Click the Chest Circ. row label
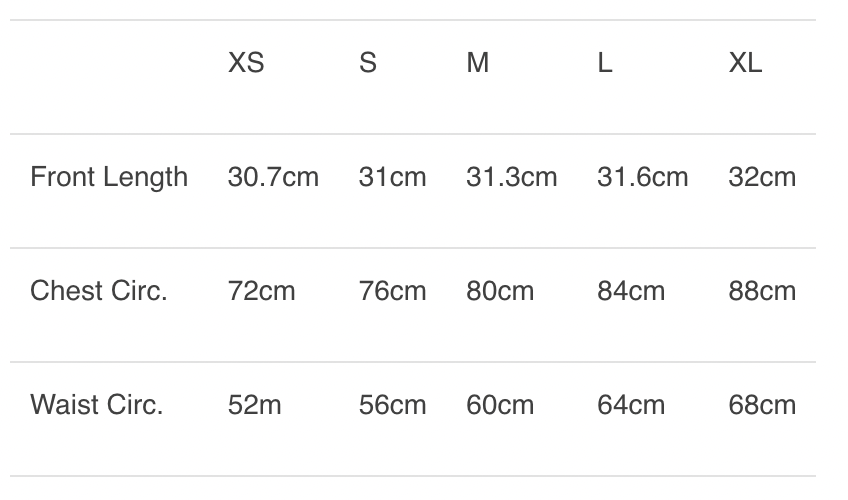 point(99,291)
